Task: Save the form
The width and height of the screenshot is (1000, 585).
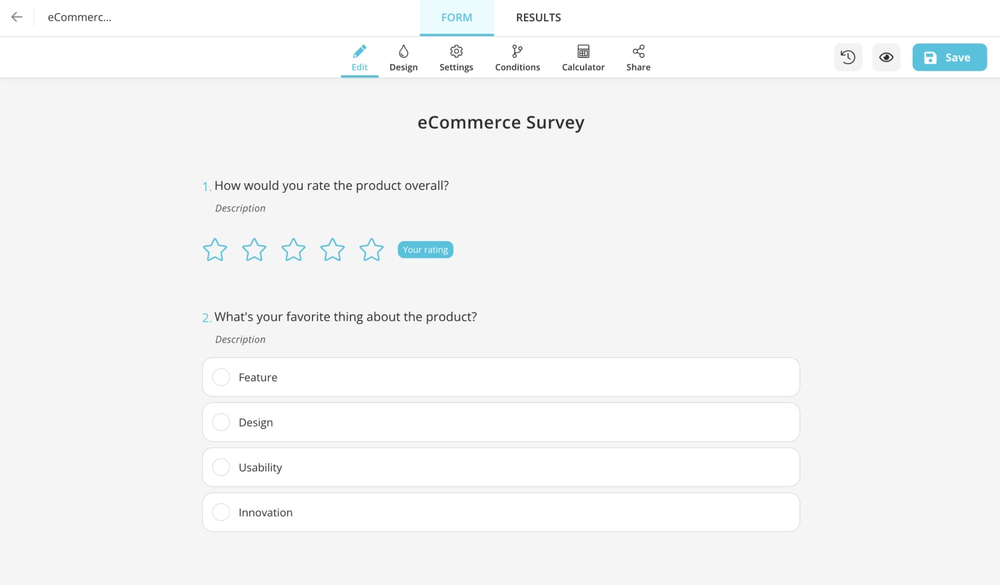Action: tap(949, 58)
